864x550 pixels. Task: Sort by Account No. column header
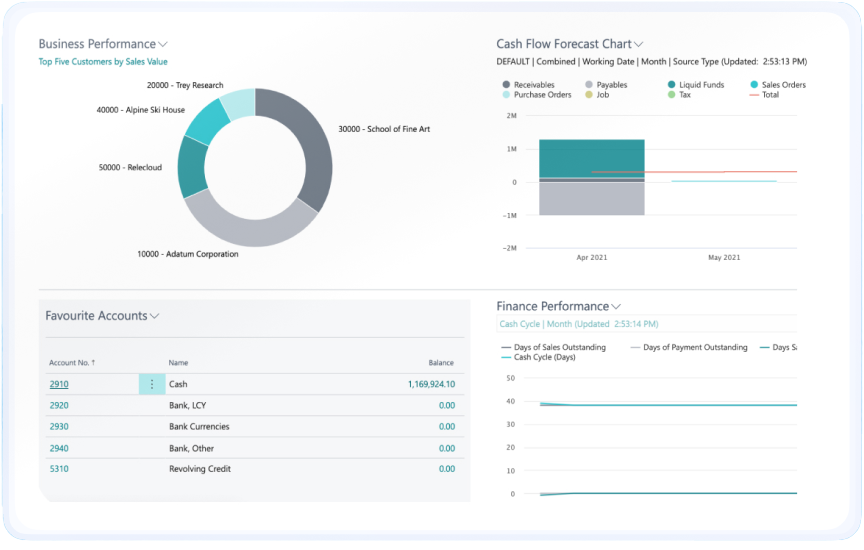click(72, 363)
